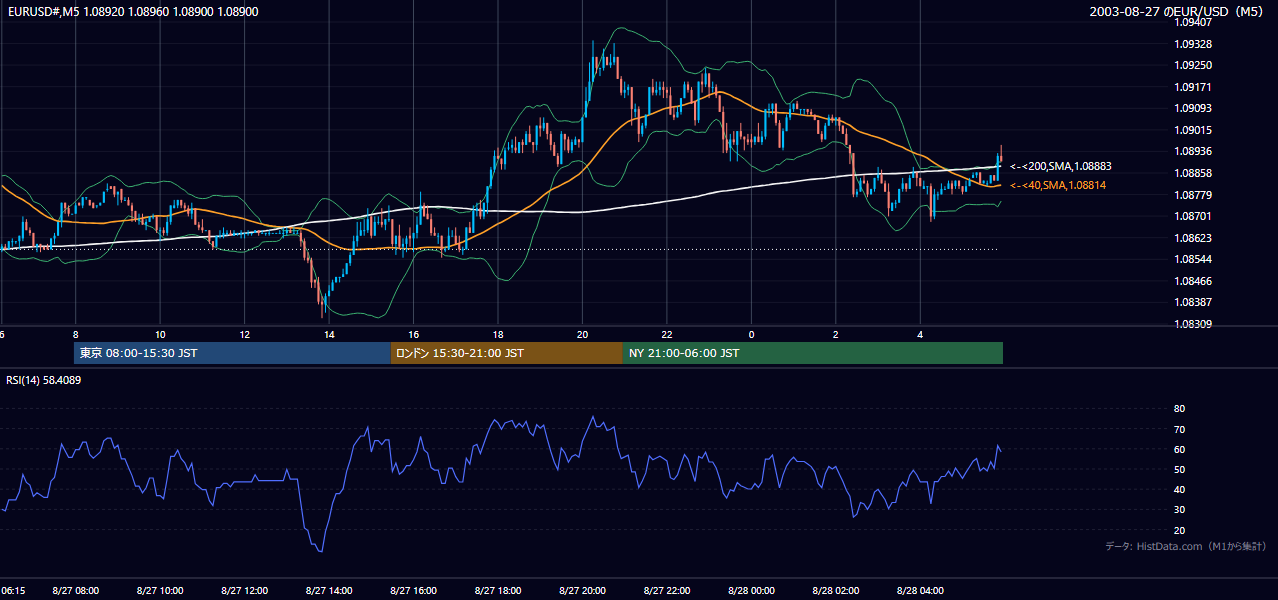
Task: Click the 8/27 18:00 time label
Action: (498, 591)
